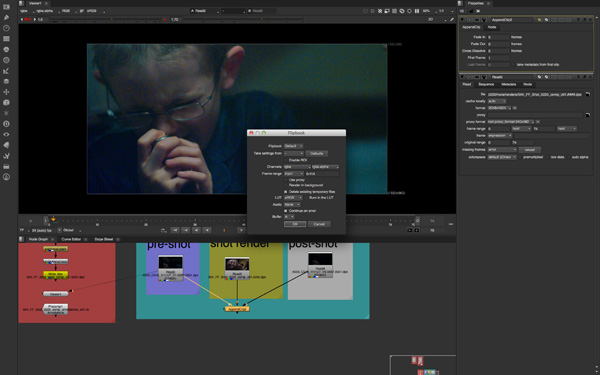Enable raw data checkbox in Read6
The image size is (600, 375).
tap(548, 157)
